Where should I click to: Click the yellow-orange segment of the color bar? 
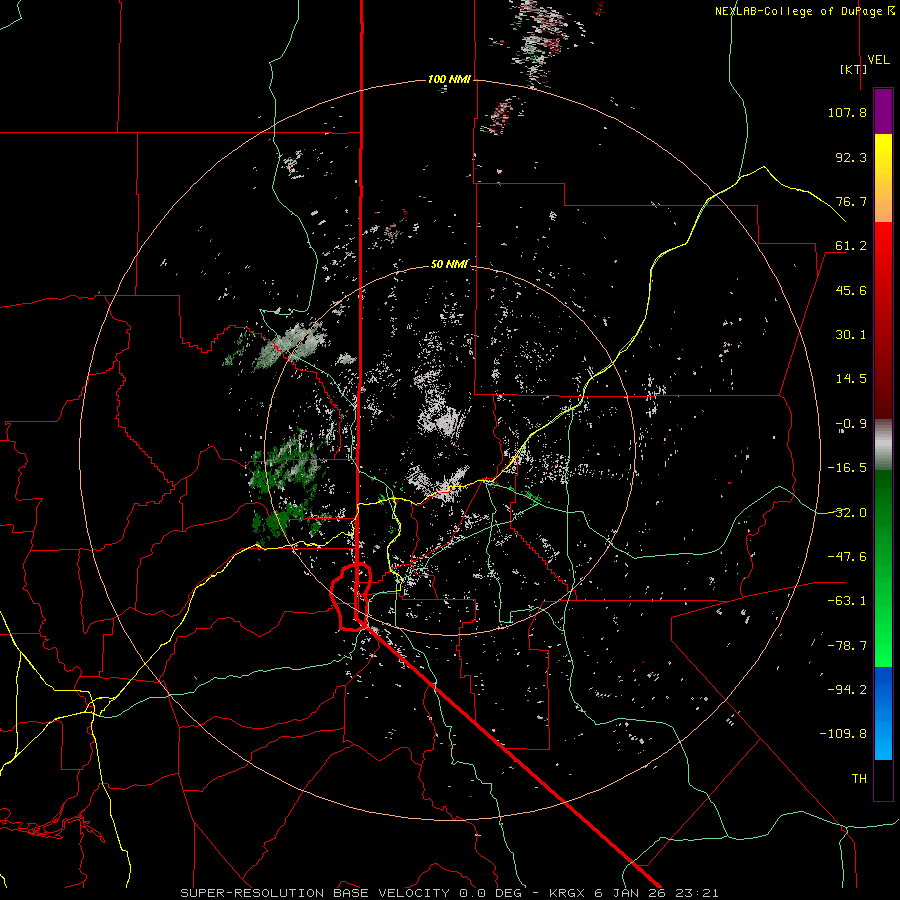[x=883, y=178]
